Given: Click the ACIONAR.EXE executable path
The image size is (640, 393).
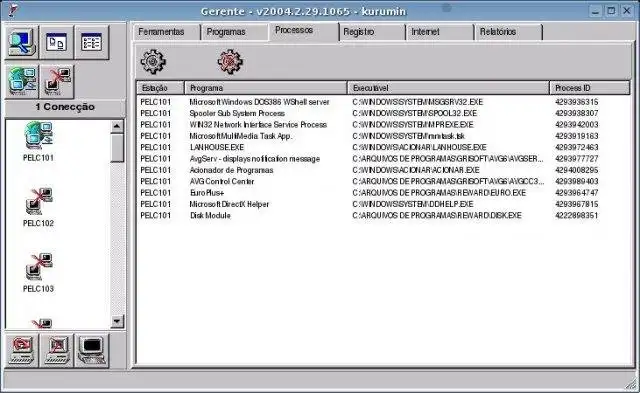Looking at the screenshot, I should point(416,170).
